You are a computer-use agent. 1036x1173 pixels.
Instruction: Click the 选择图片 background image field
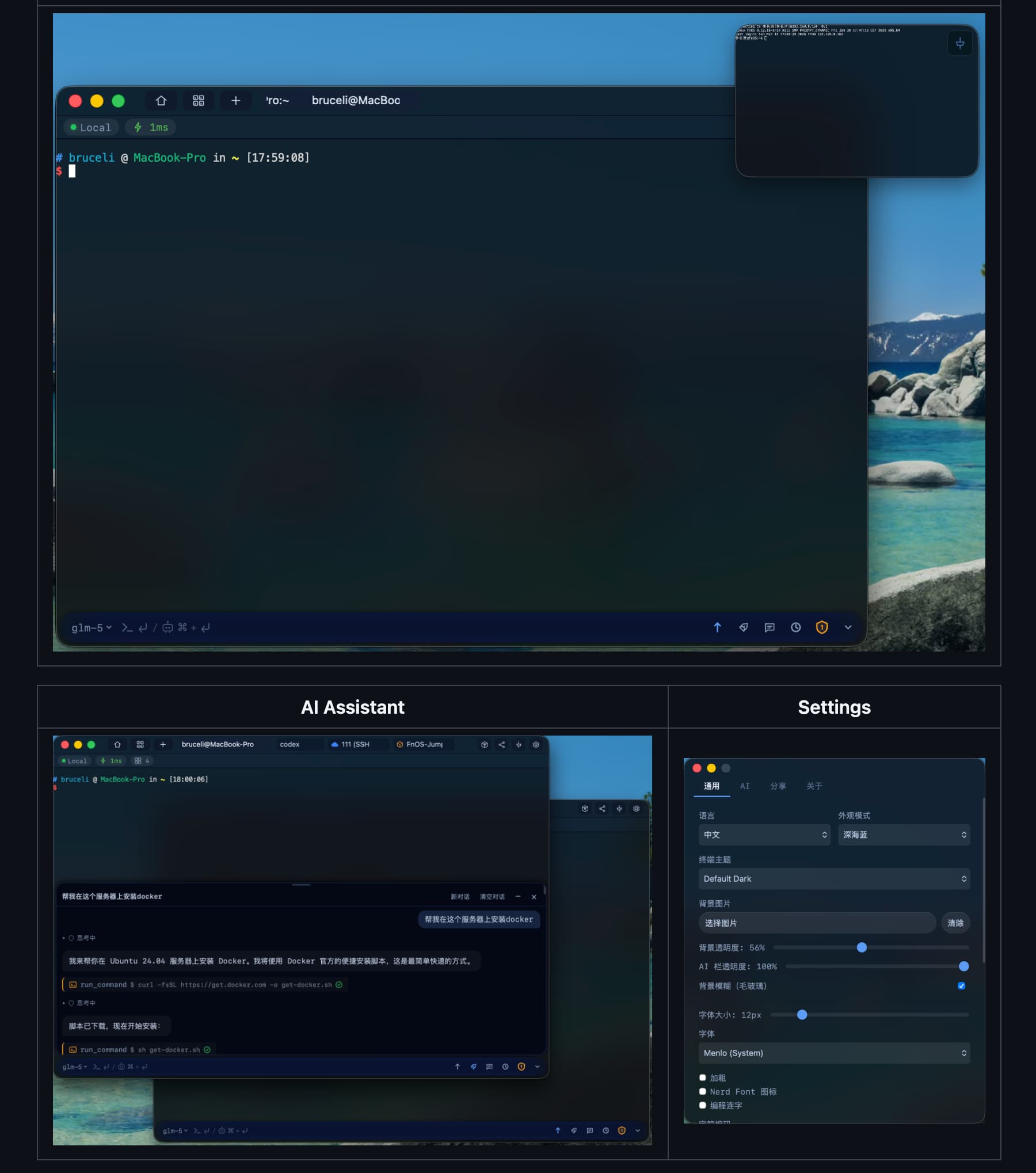(x=816, y=923)
